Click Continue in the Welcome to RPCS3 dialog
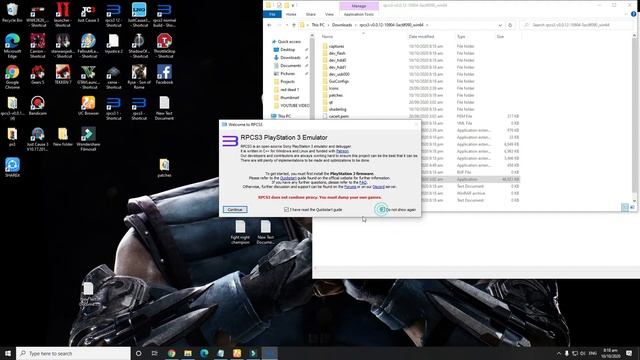Screen dimensions: 640x360 [x=235, y=209]
